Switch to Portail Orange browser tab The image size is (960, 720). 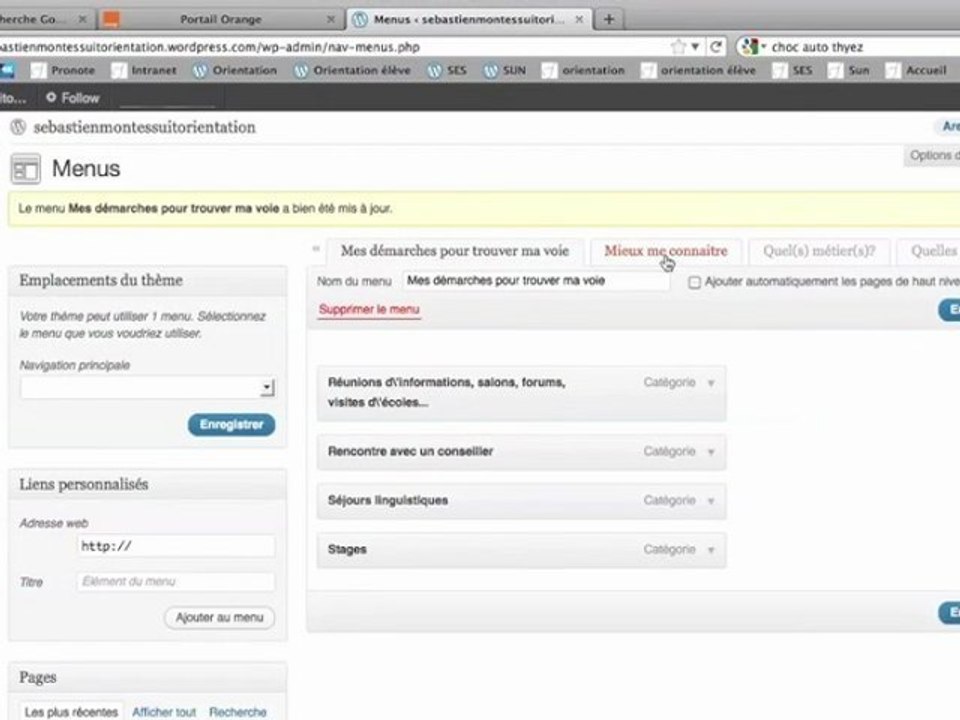click(x=220, y=19)
